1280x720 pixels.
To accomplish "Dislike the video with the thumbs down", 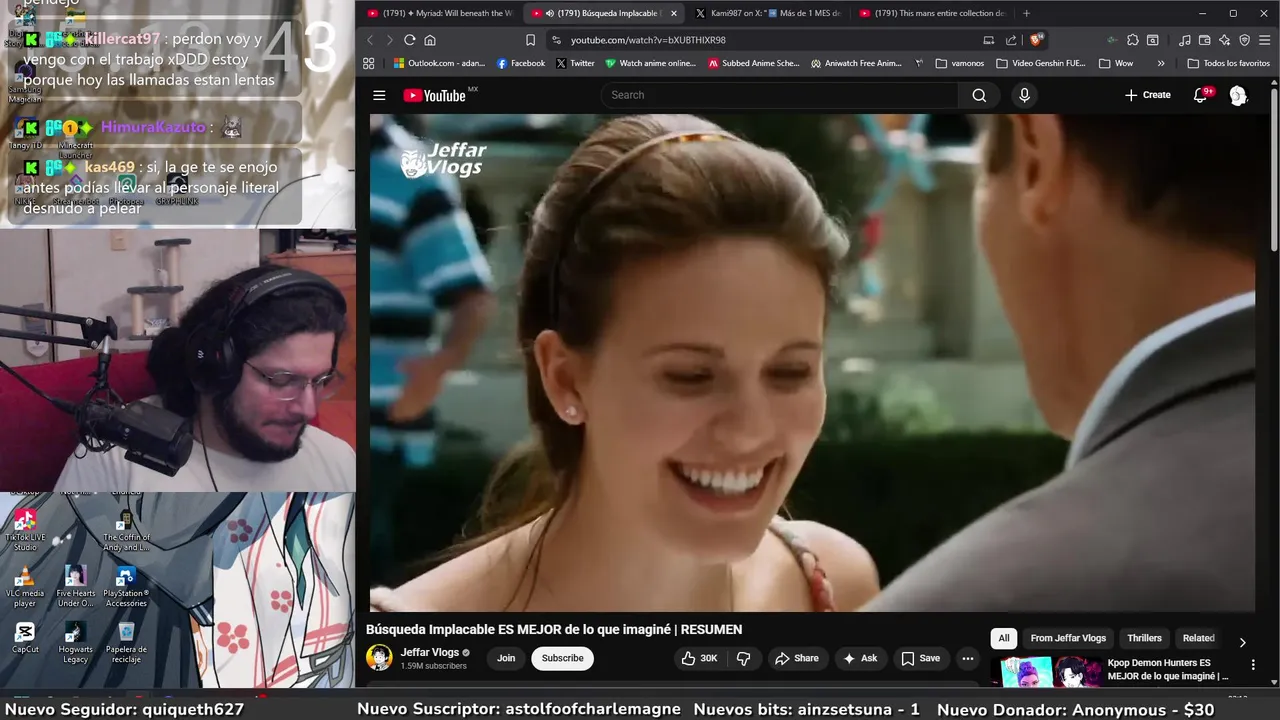I will tap(743, 658).
